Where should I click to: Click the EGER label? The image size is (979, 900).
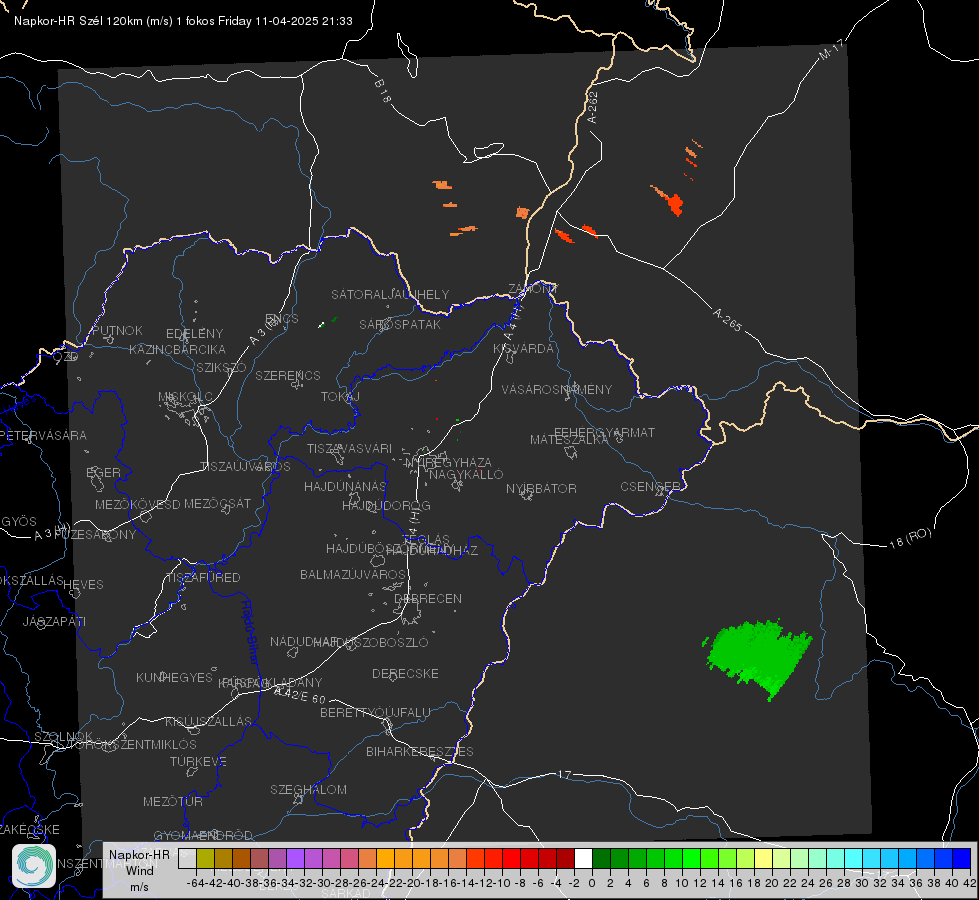click(x=104, y=473)
